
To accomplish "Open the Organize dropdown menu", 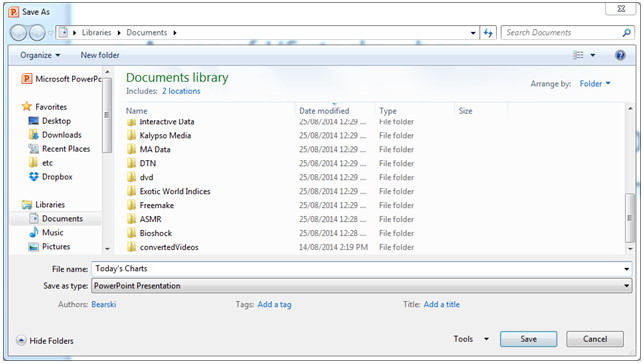I will pos(40,55).
